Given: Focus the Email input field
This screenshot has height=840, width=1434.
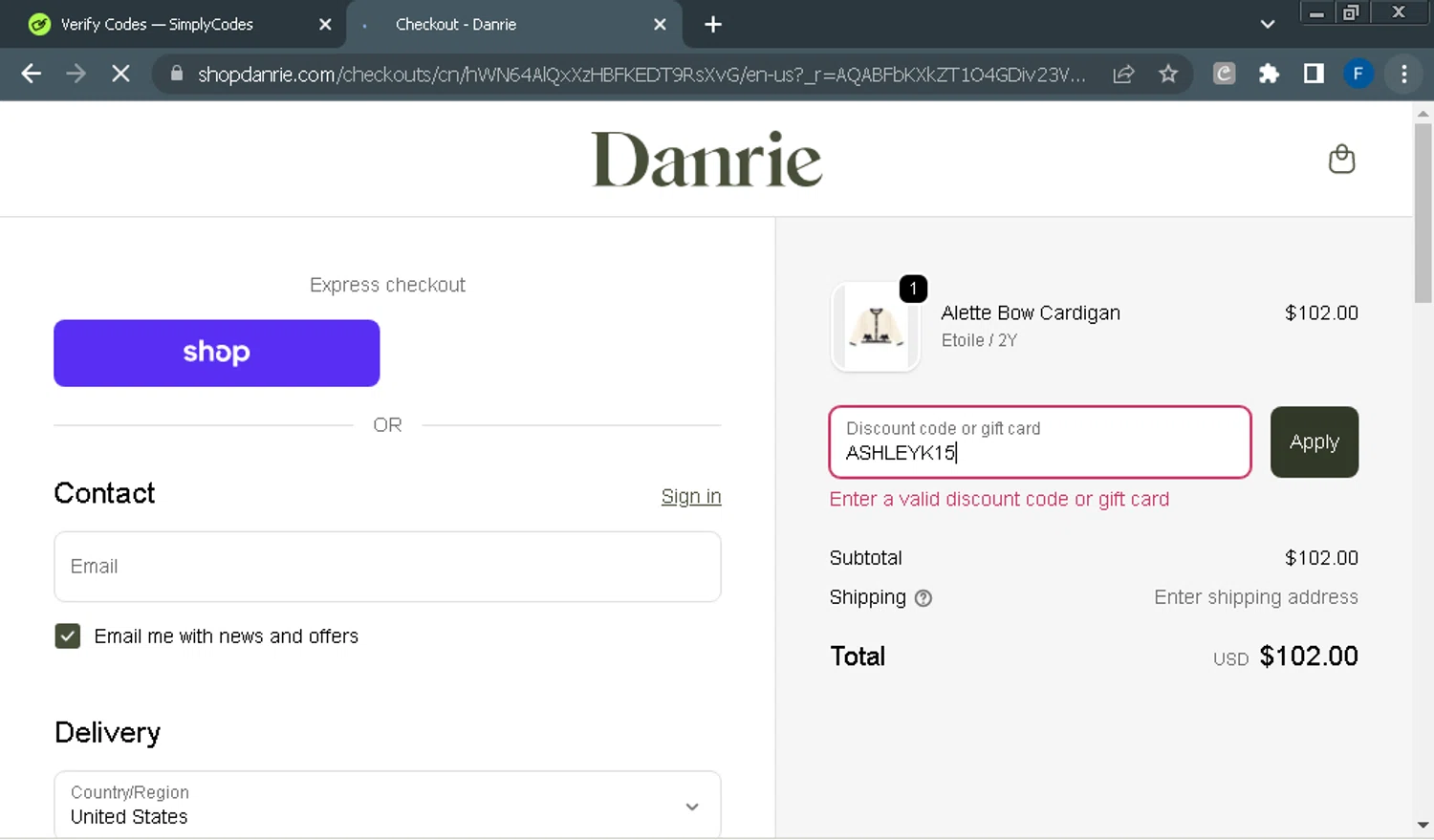Looking at the screenshot, I should [x=387, y=567].
